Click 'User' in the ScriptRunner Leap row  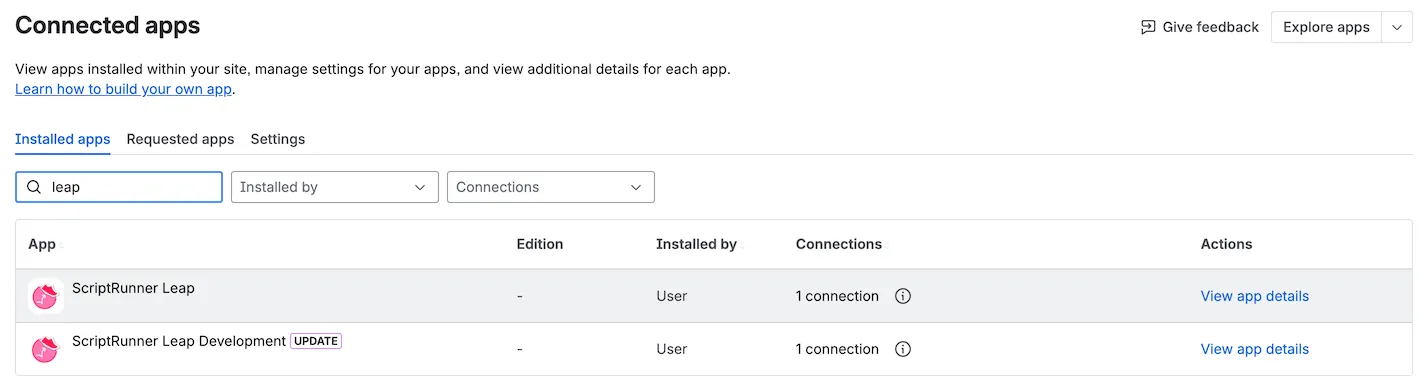(671, 296)
